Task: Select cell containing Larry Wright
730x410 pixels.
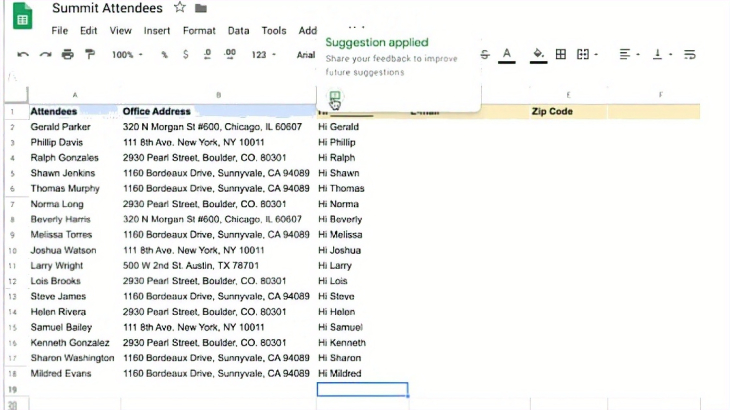Action: click(x=74, y=266)
